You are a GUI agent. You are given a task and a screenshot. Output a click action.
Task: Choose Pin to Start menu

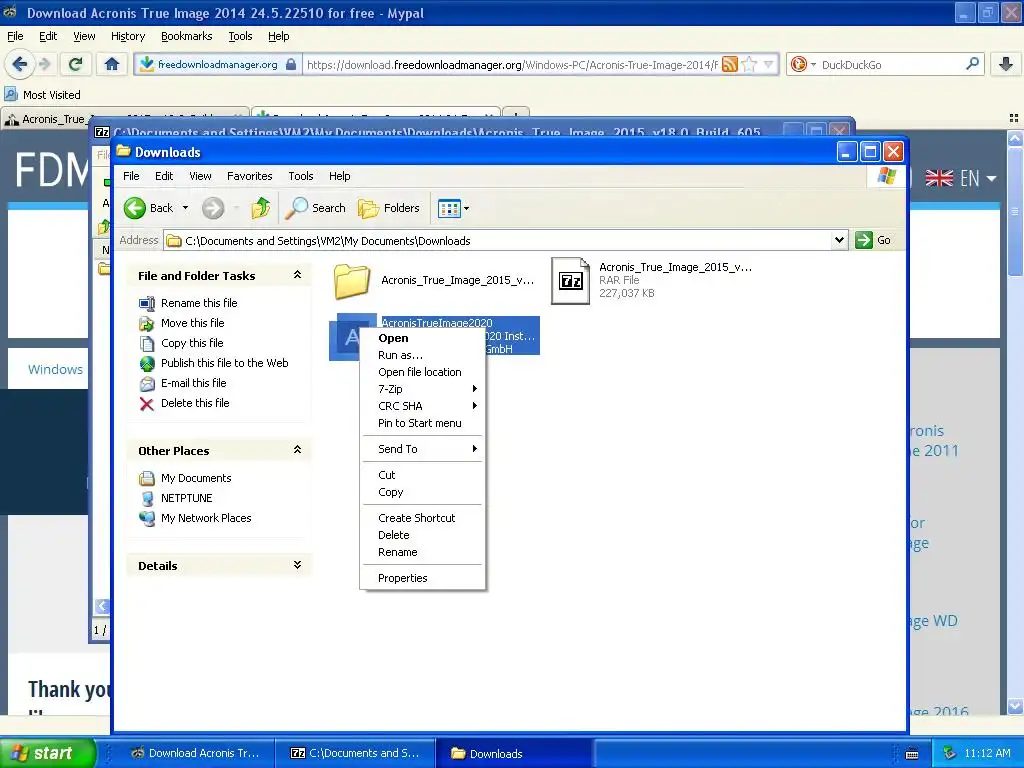(x=422, y=423)
